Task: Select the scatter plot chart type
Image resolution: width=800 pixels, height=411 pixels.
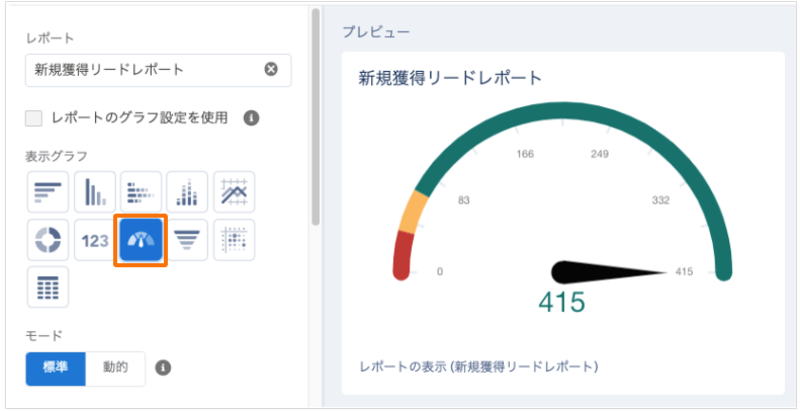Action: tap(234, 240)
